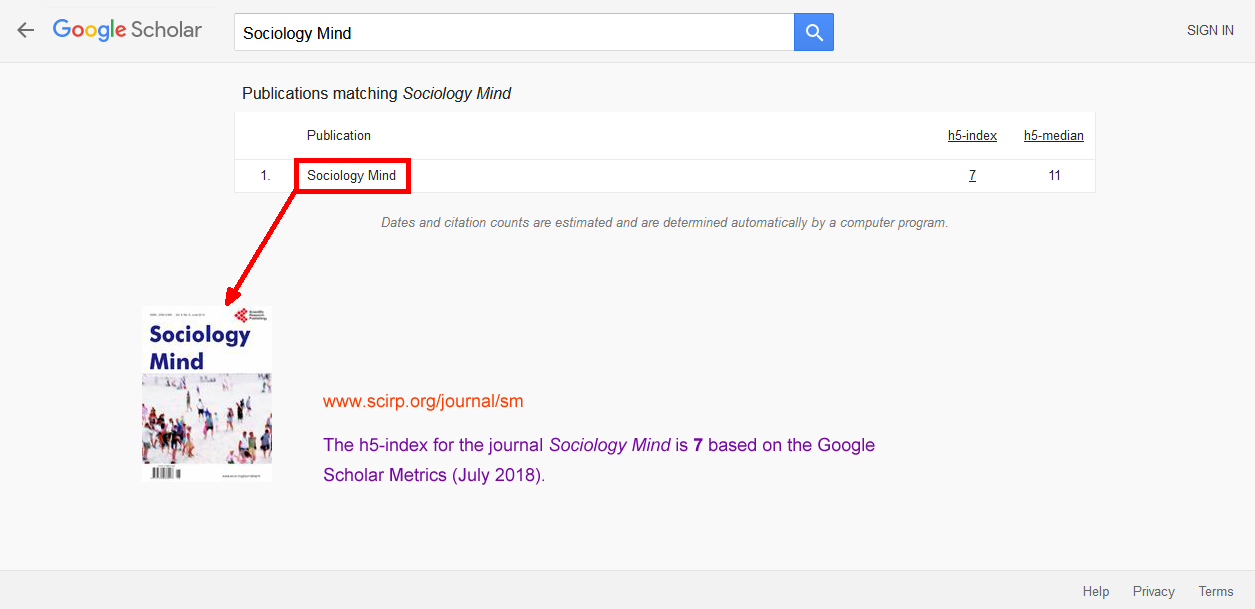
Task: Open the h5-median column header link
Action: 1053,136
